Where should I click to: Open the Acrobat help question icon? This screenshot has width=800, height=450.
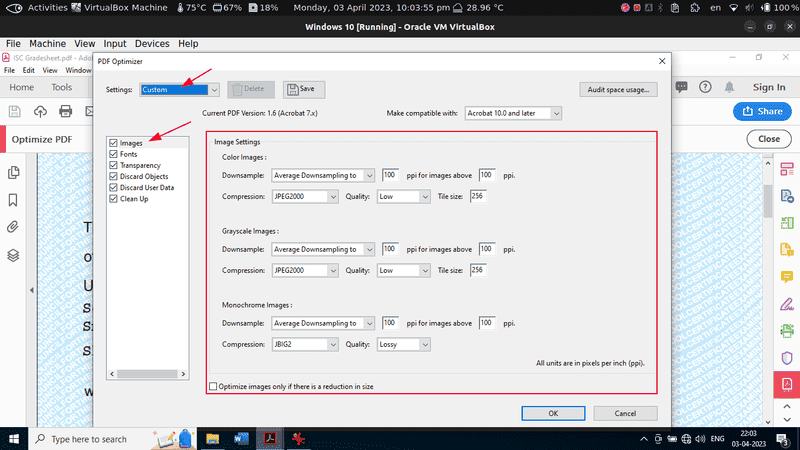(x=705, y=87)
